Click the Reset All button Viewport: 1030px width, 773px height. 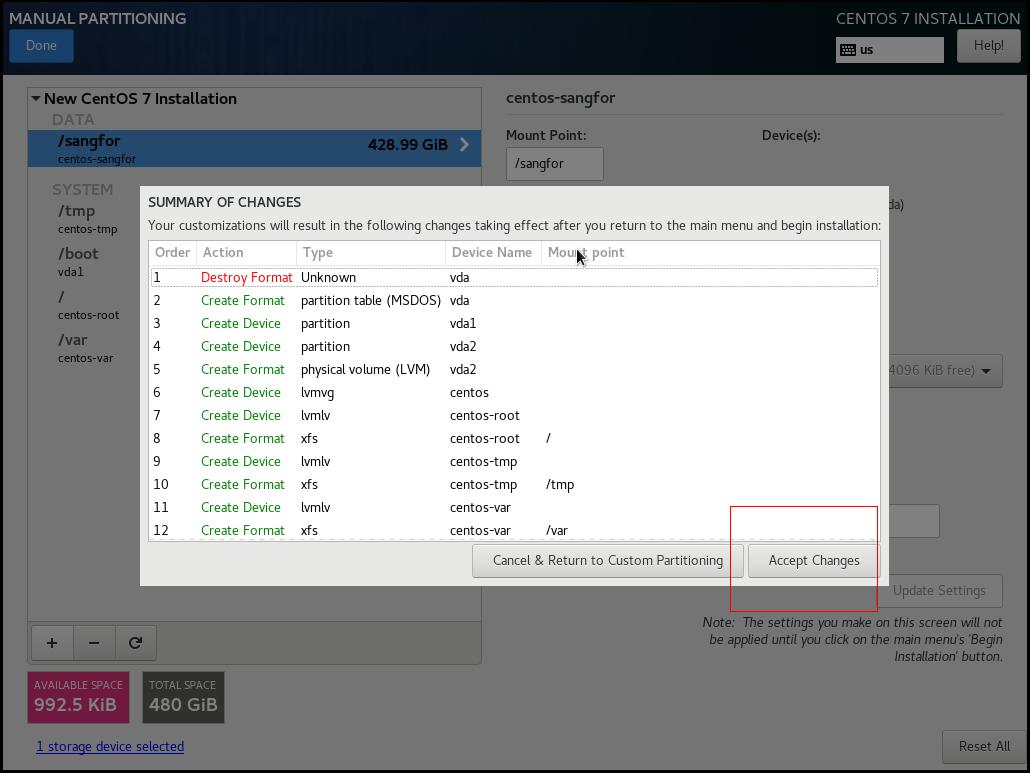click(x=984, y=747)
